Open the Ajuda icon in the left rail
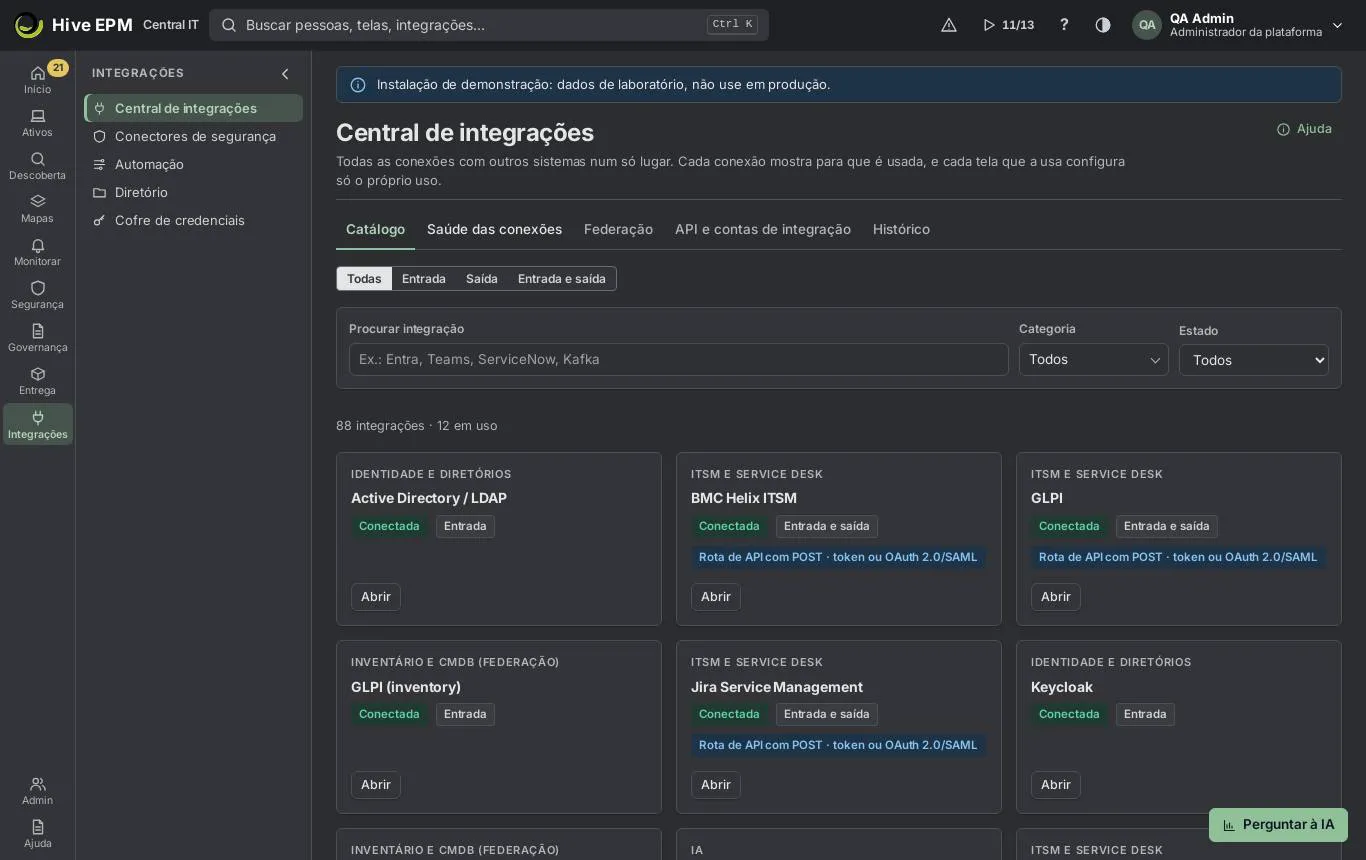The height and width of the screenshot is (860, 1366). tap(37, 834)
